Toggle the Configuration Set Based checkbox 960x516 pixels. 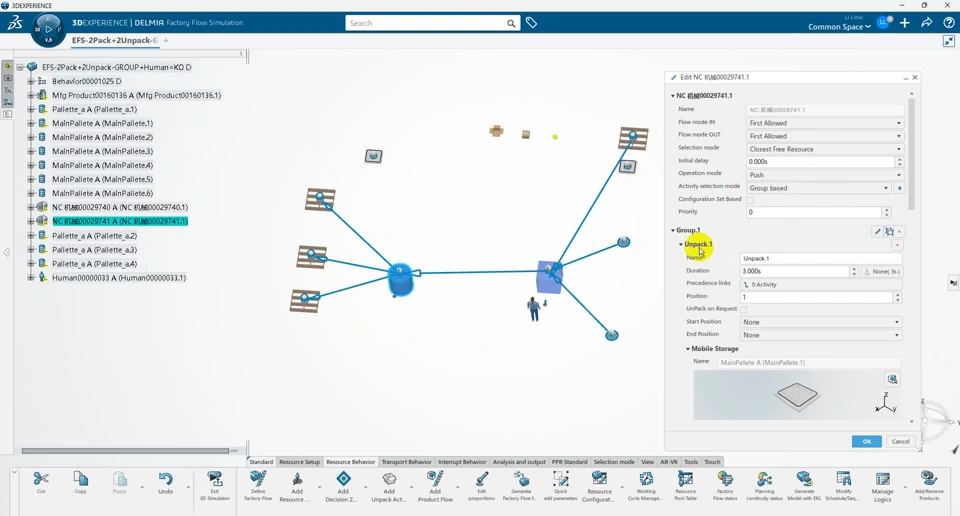pos(750,200)
